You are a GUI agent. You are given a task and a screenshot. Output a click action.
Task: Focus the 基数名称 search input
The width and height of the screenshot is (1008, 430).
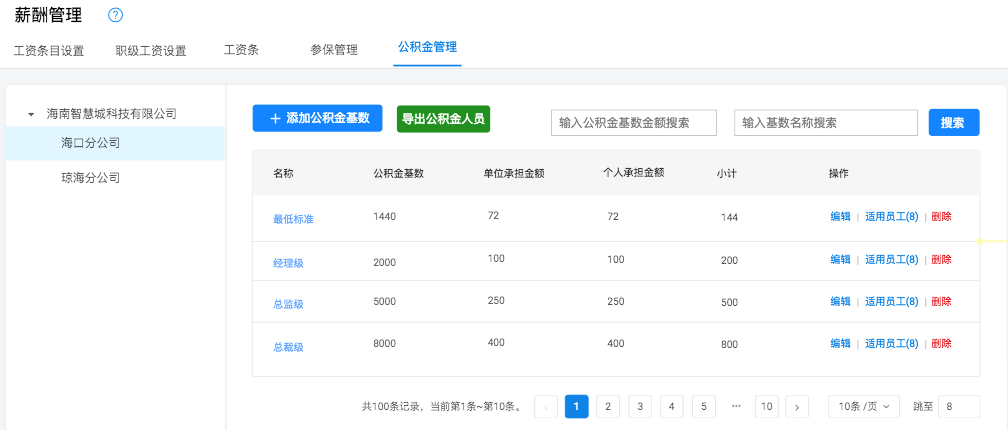825,123
